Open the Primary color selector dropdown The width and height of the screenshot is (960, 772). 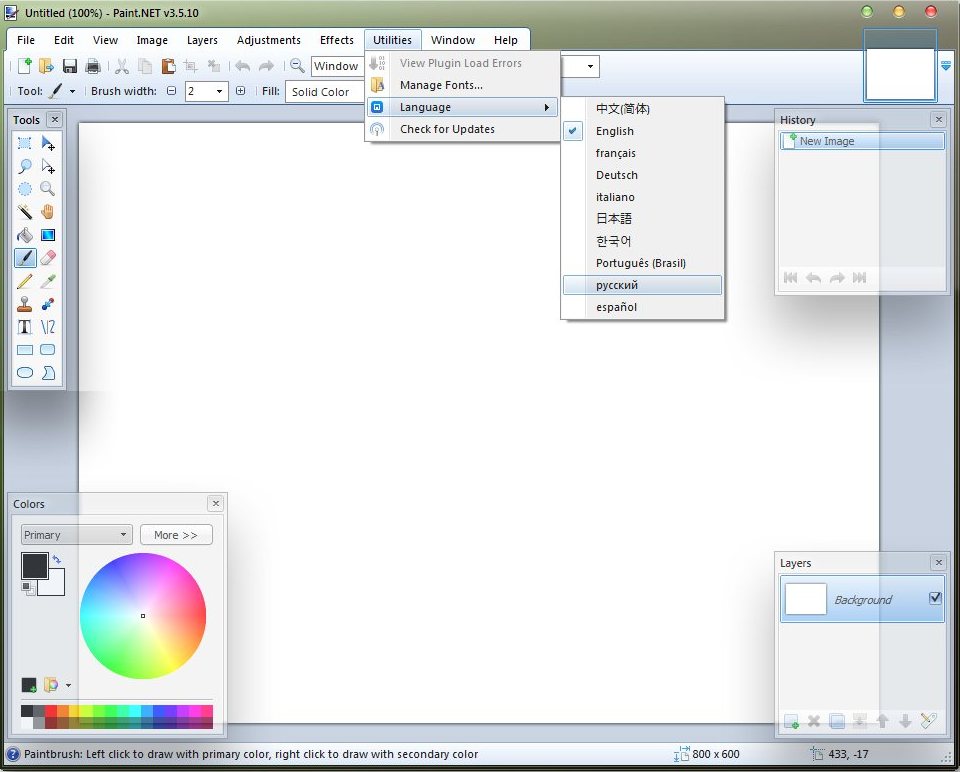tap(77, 534)
